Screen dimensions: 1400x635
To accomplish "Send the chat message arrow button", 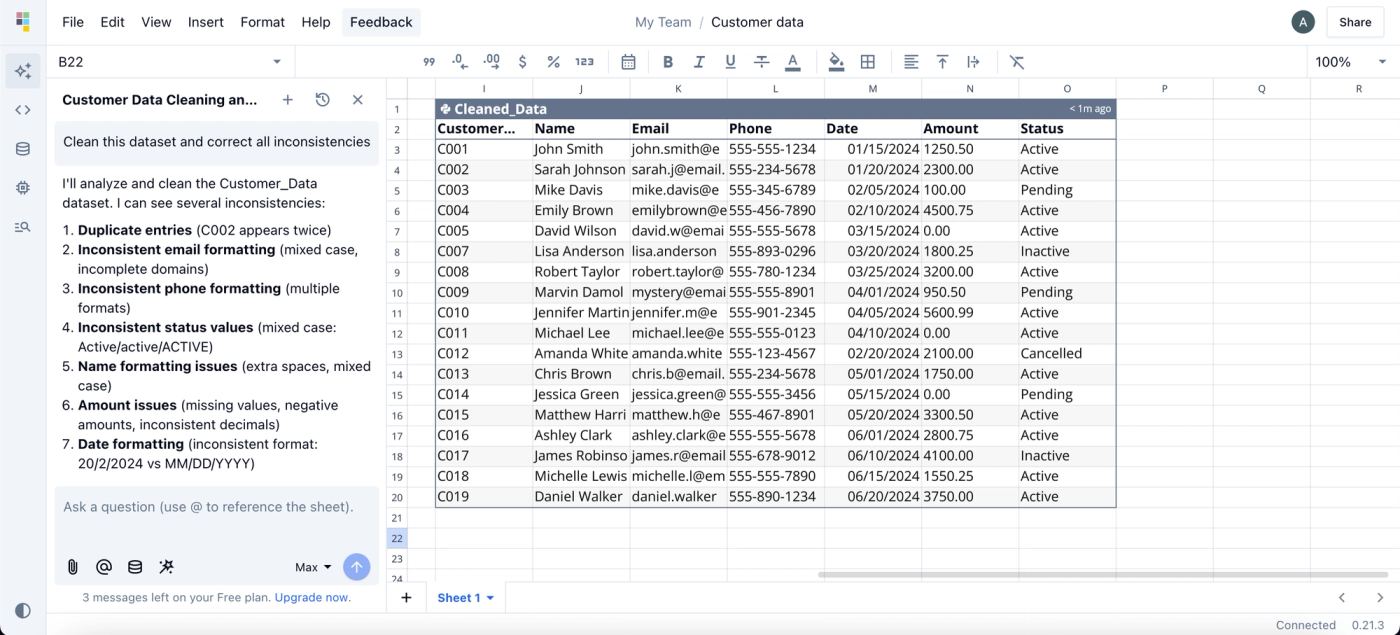I will point(356,567).
